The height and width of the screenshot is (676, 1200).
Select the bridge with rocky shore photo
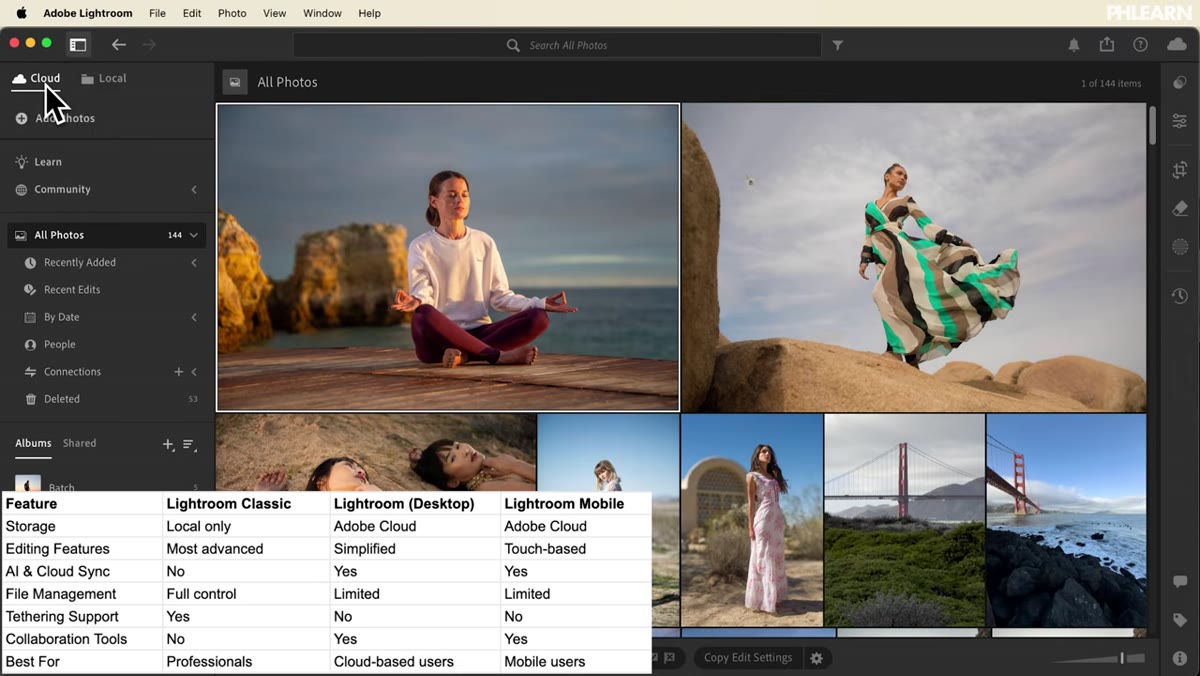pyautogui.click(x=1066, y=520)
